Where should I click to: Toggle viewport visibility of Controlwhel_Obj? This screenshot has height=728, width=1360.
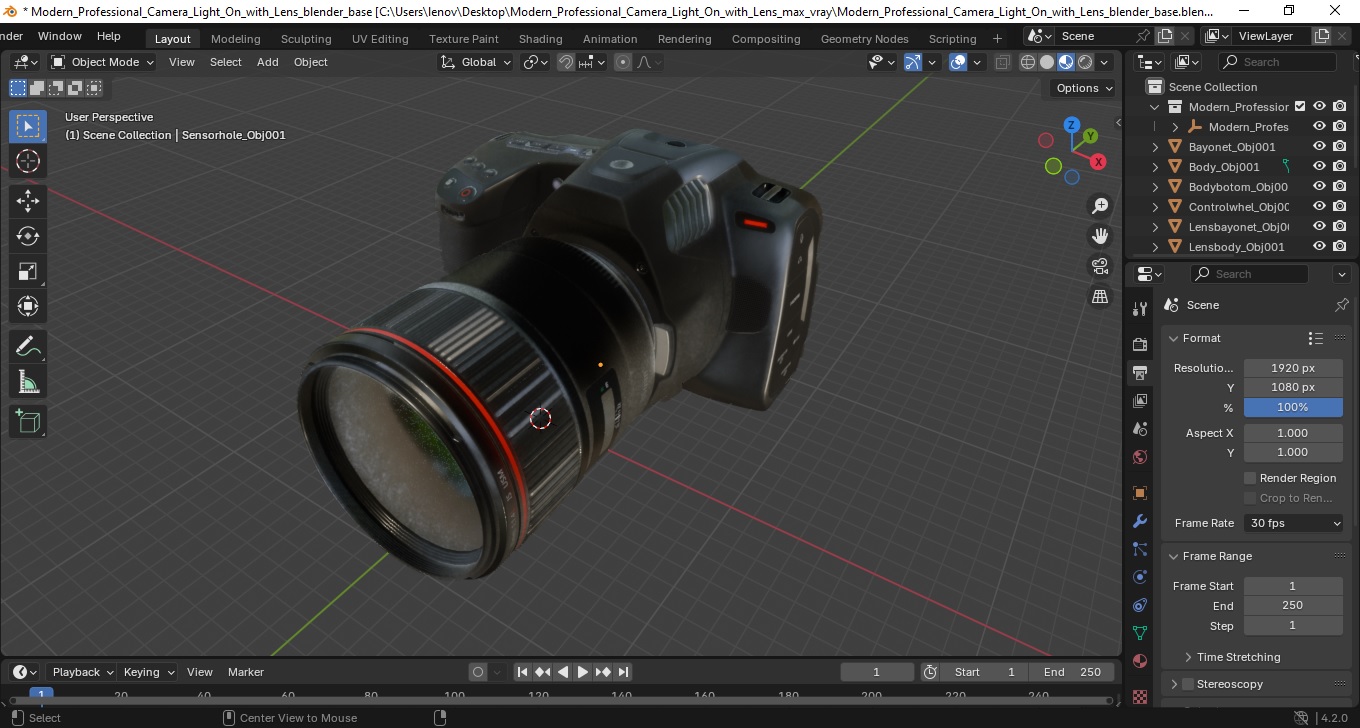pyautogui.click(x=1319, y=207)
